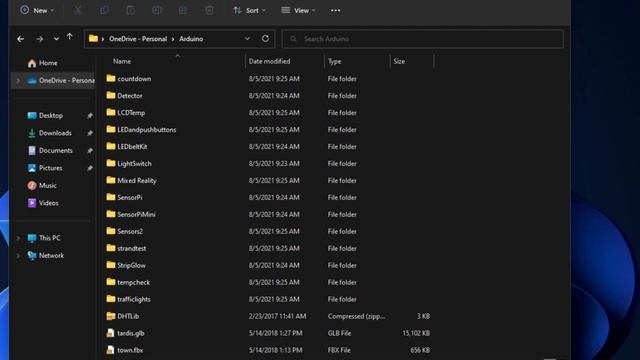Expand the OneDrive - Personal tree node
Image resolution: width=640 pixels, height=360 pixels.
coord(18,80)
